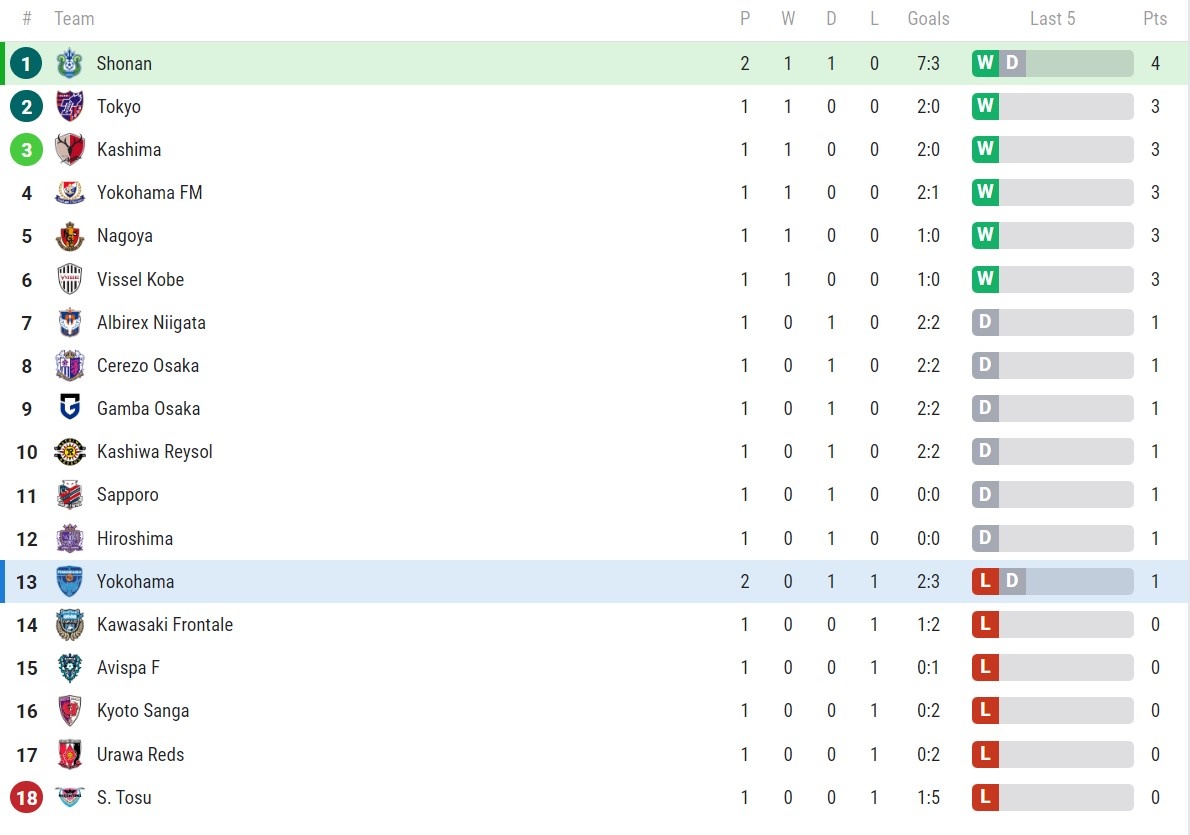Click the Urawa Reds badge icon
Screen dimensions: 1190x835
pyautogui.click(x=70, y=755)
